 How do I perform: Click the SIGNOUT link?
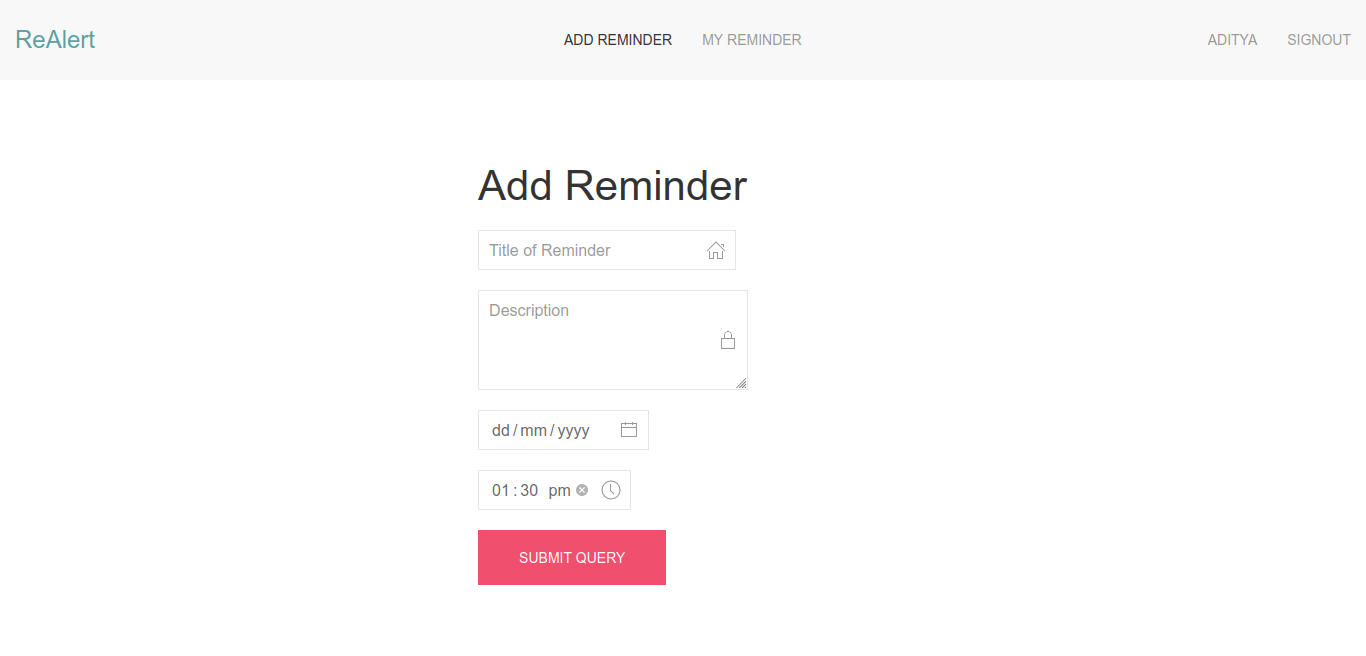click(x=1318, y=40)
